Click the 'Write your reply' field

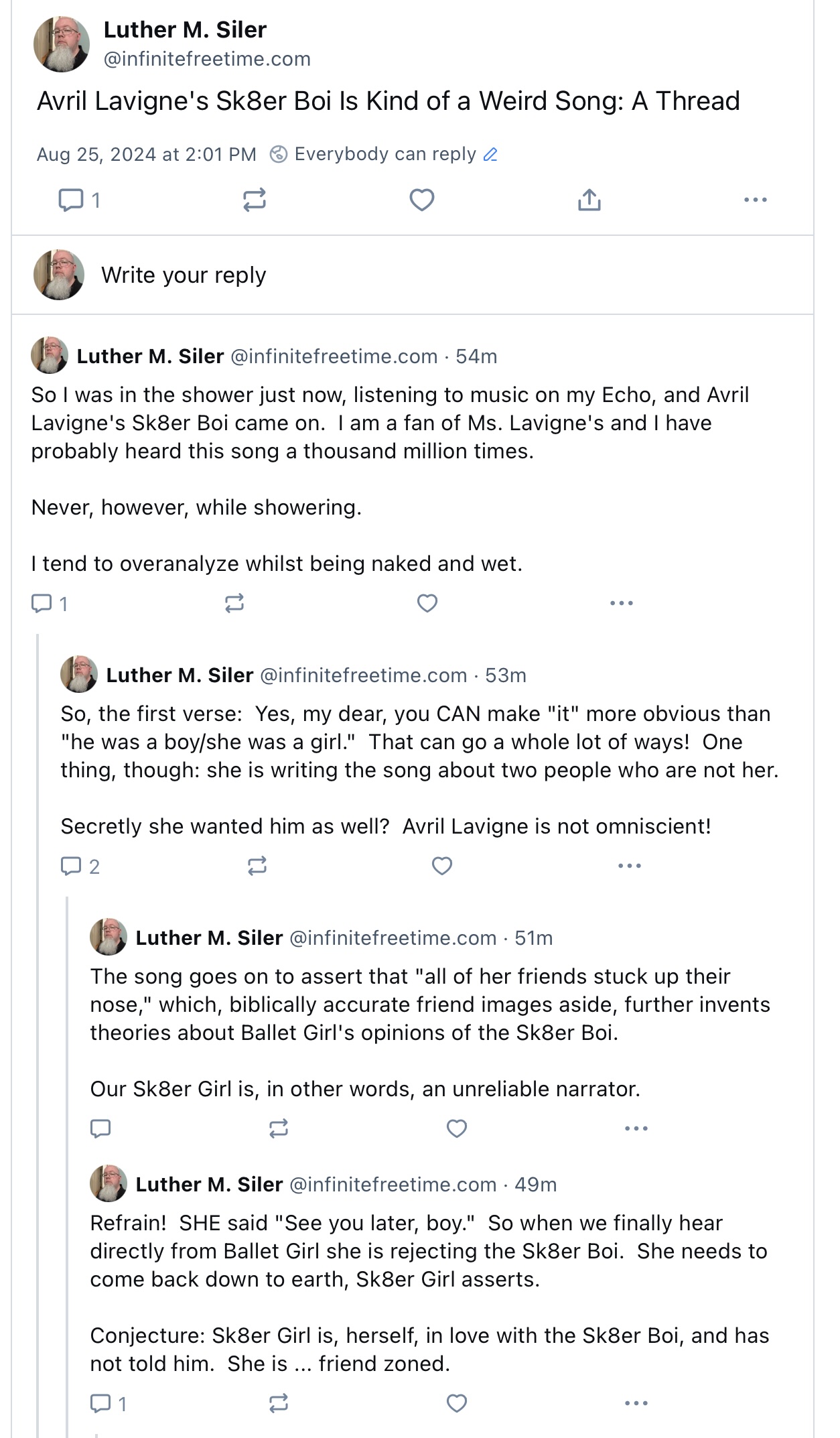(x=184, y=275)
